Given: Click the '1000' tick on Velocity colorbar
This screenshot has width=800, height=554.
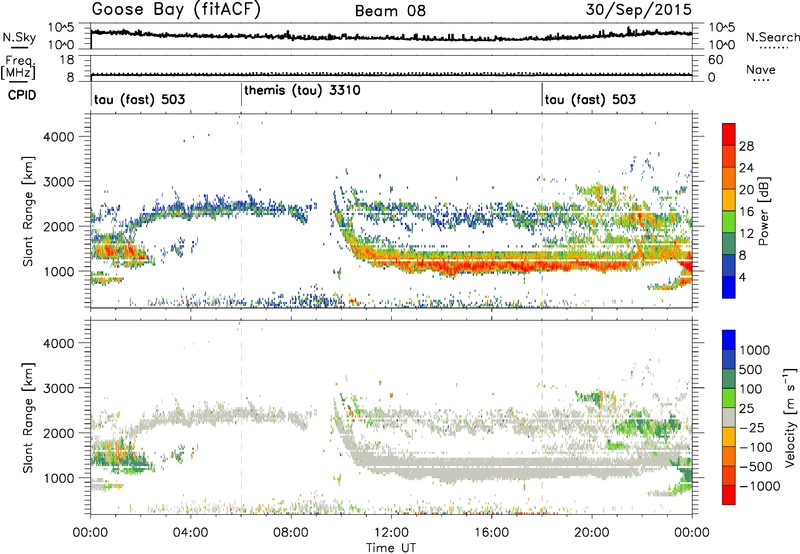Looking at the screenshot, I should point(754,350).
